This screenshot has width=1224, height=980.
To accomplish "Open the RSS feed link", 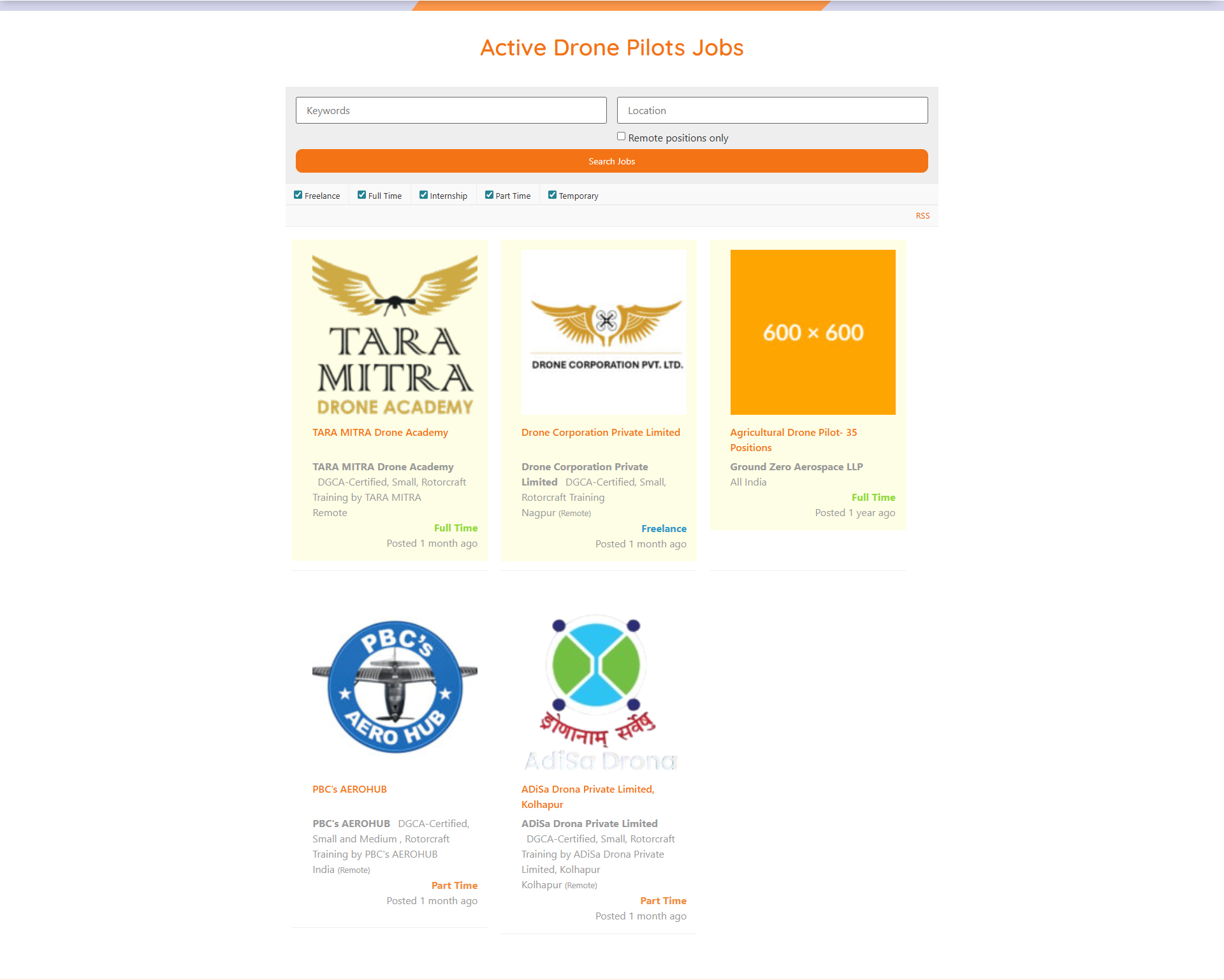I will [x=922, y=216].
